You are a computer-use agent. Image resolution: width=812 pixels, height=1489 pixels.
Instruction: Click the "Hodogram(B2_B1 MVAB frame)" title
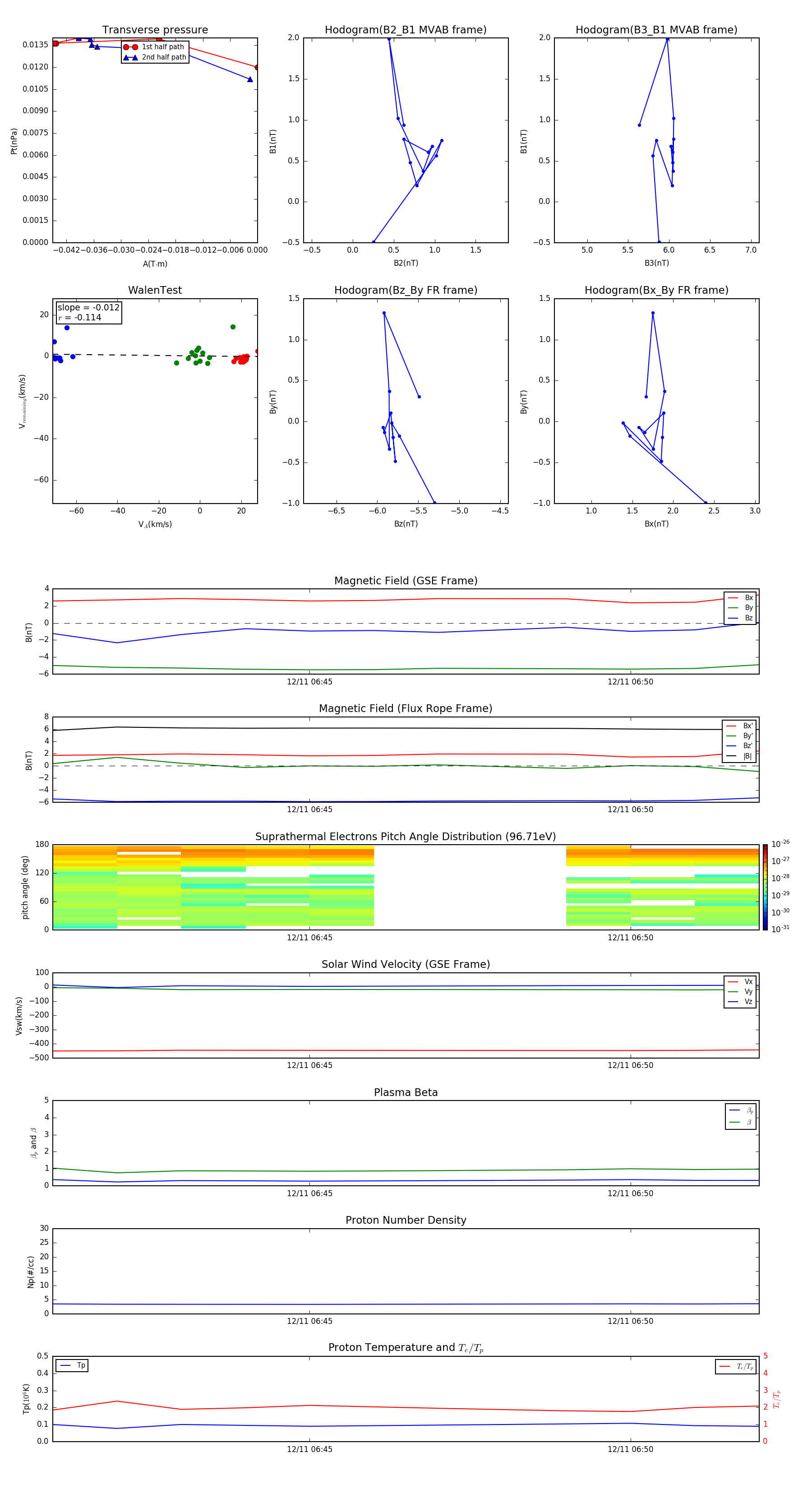406,29
